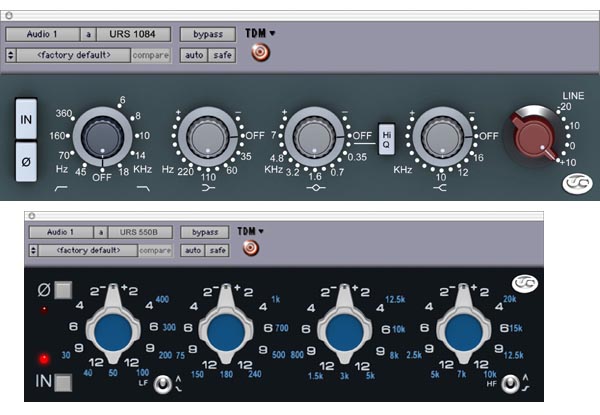The height and width of the screenshot is (415, 600).
Task: Click the preset stepper arrows in URS 1084 window
Action: pyautogui.click(x=11, y=55)
